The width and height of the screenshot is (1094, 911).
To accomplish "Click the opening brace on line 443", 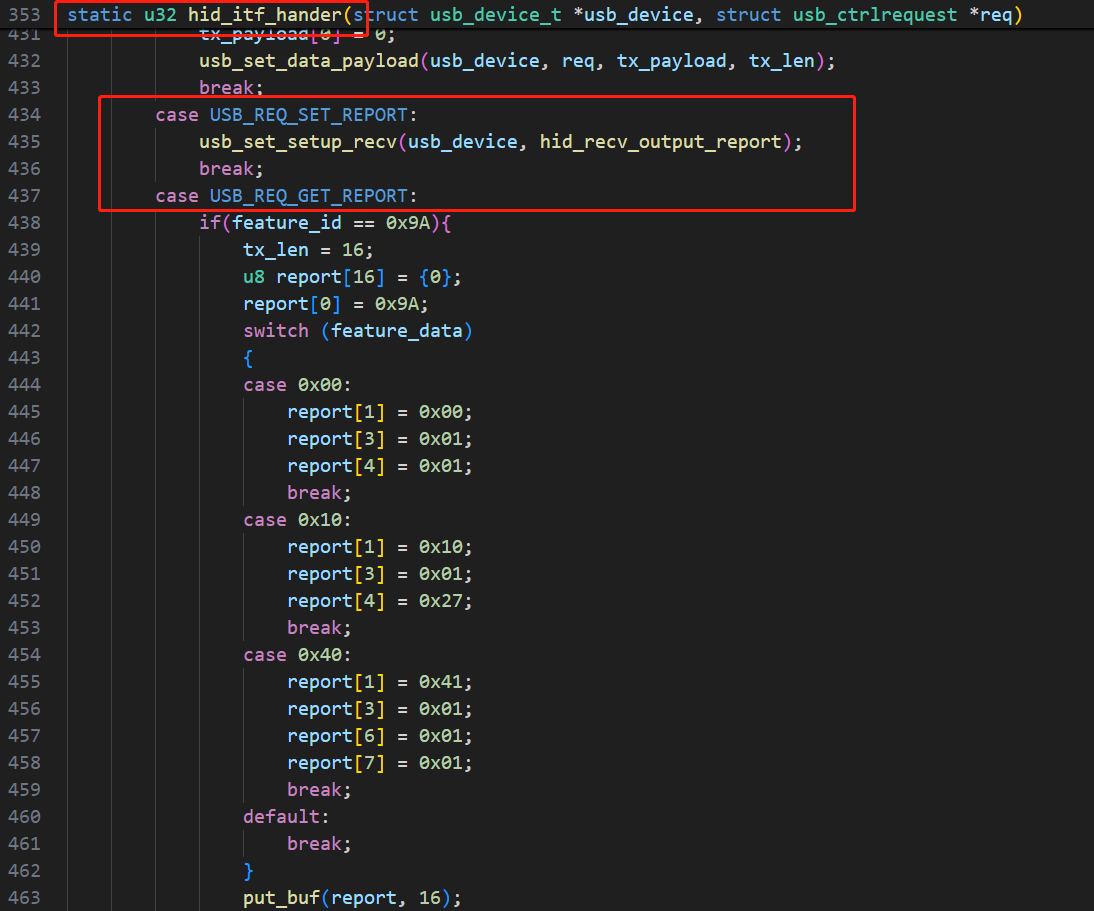I will pyautogui.click(x=248, y=358).
